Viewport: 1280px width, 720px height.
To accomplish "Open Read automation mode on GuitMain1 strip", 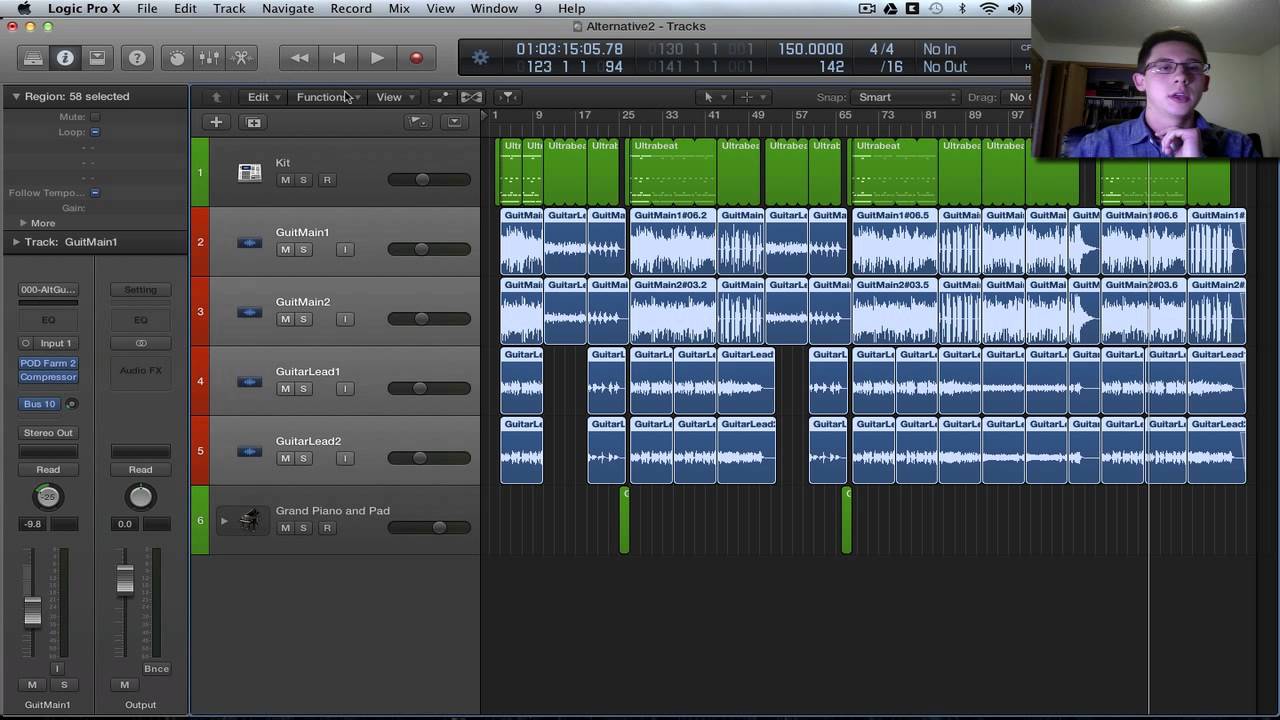I will point(48,469).
